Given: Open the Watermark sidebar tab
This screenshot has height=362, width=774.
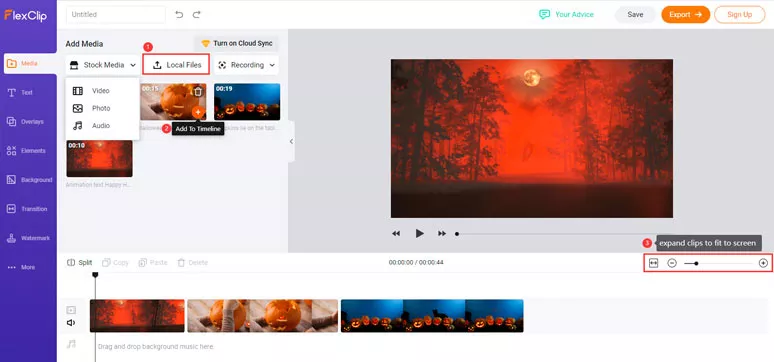Looking at the screenshot, I should click(28, 238).
